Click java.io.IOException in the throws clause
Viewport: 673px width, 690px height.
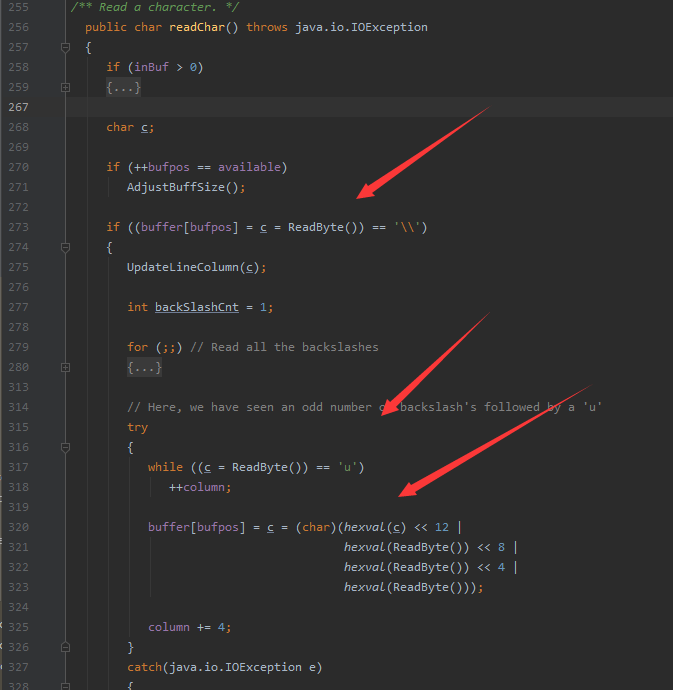click(x=361, y=27)
